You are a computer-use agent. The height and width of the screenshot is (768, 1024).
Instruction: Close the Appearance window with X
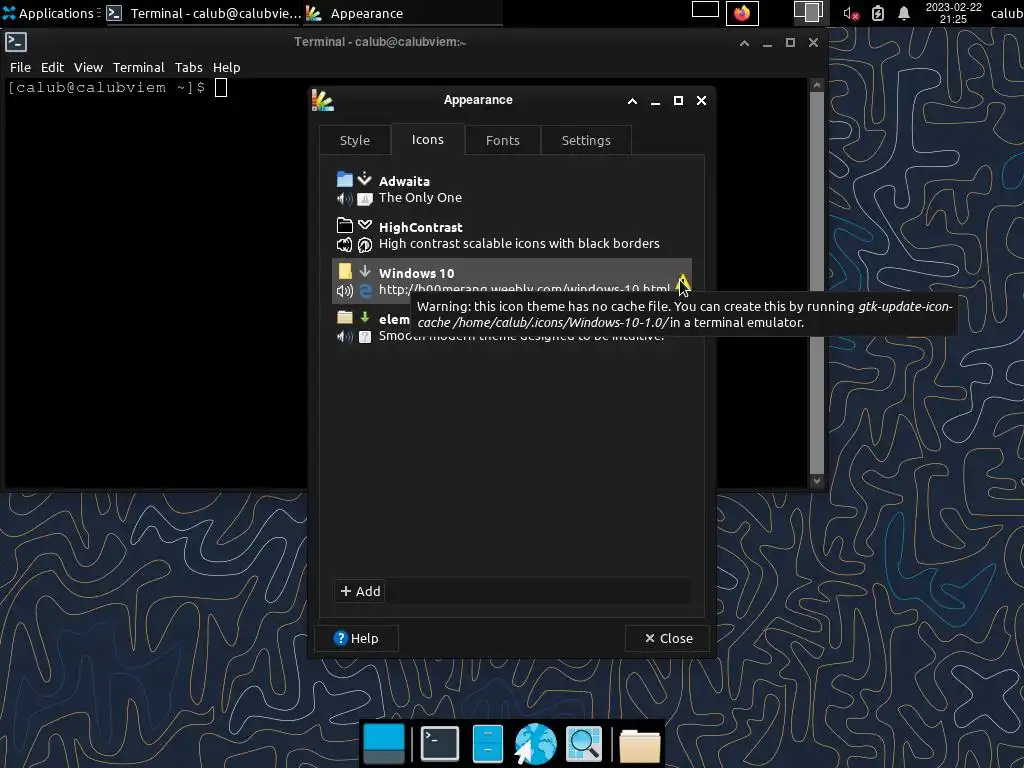[x=701, y=101]
